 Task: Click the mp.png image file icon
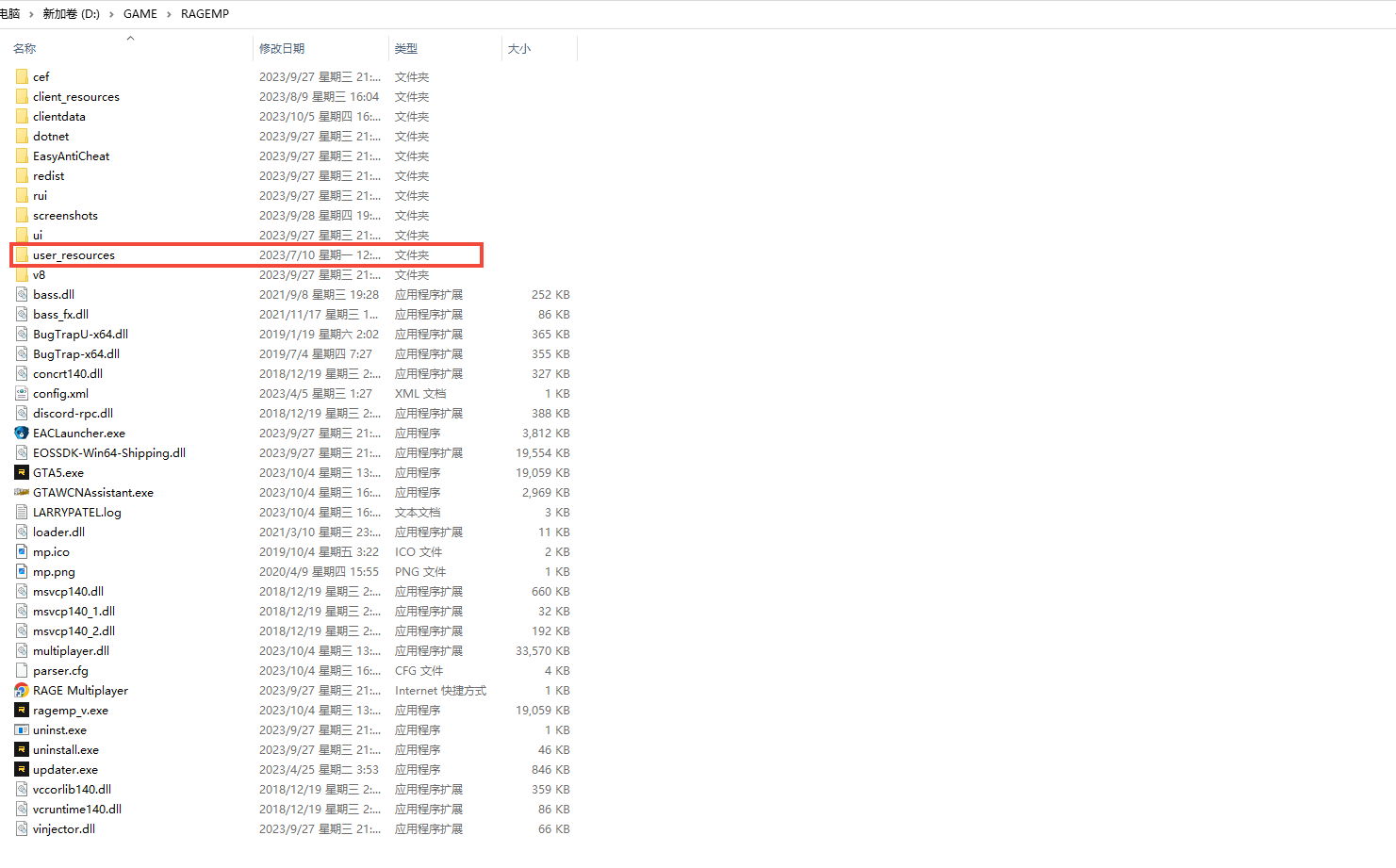(x=22, y=571)
